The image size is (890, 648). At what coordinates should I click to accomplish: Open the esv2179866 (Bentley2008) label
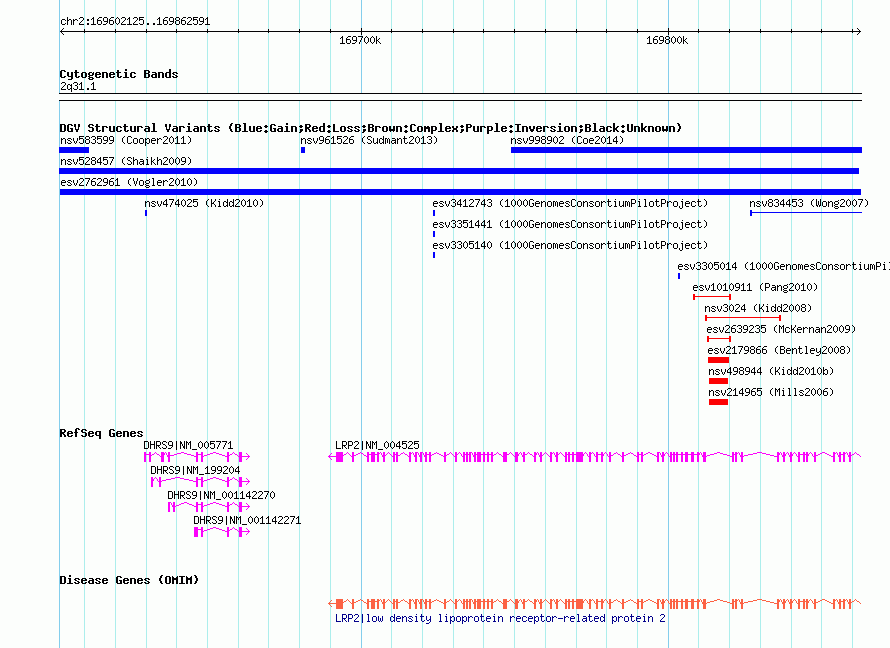click(779, 350)
